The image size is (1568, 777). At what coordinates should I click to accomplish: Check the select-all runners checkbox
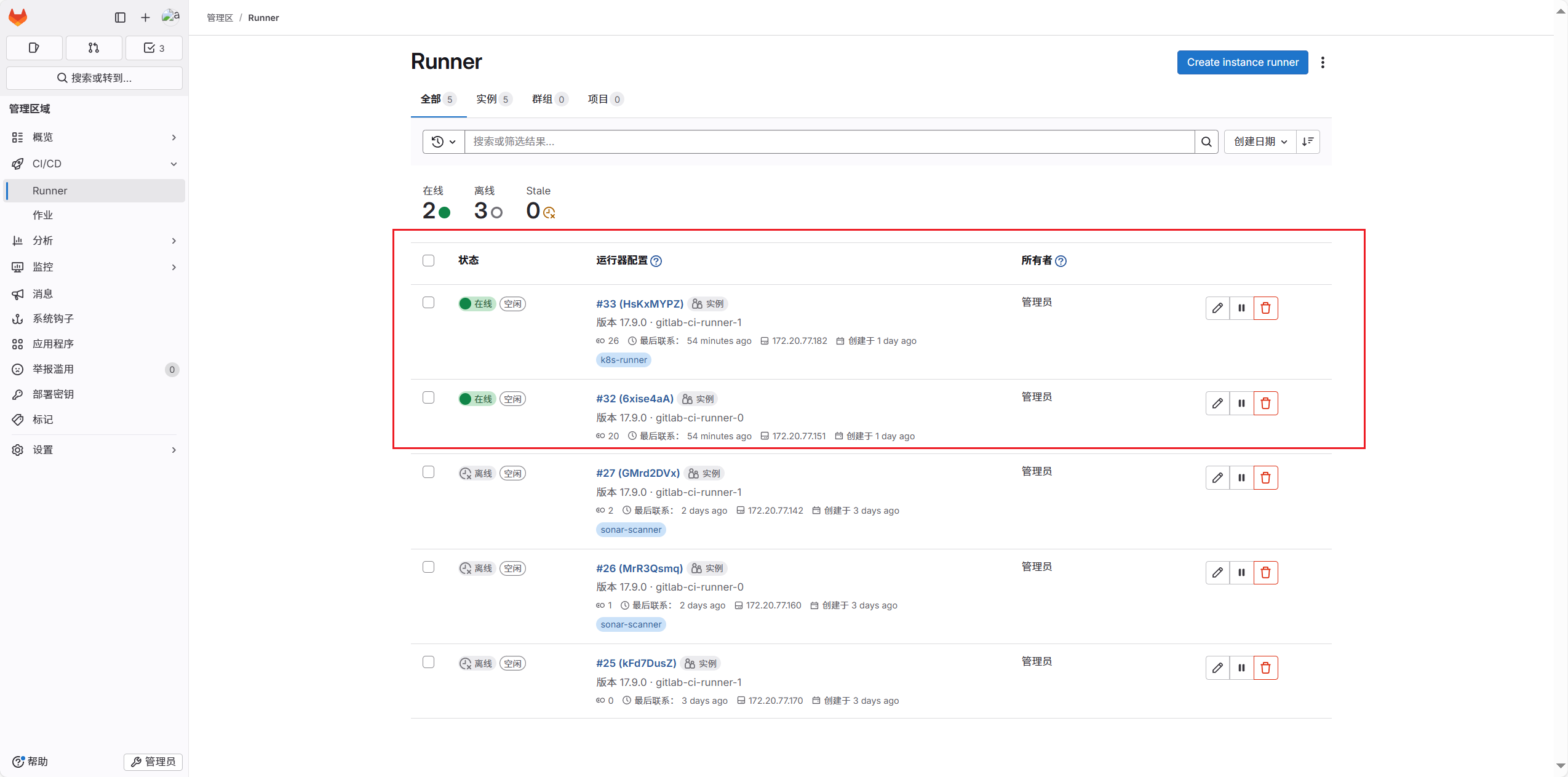point(428,260)
